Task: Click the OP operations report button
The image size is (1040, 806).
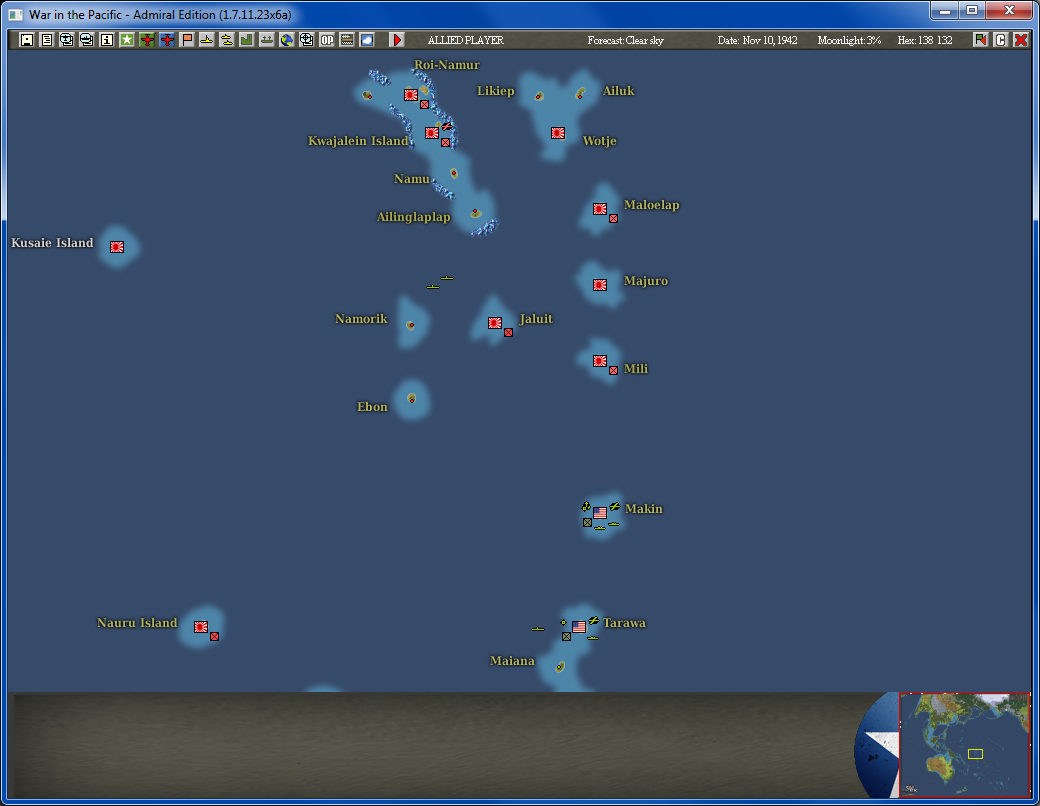Action: [x=326, y=40]
